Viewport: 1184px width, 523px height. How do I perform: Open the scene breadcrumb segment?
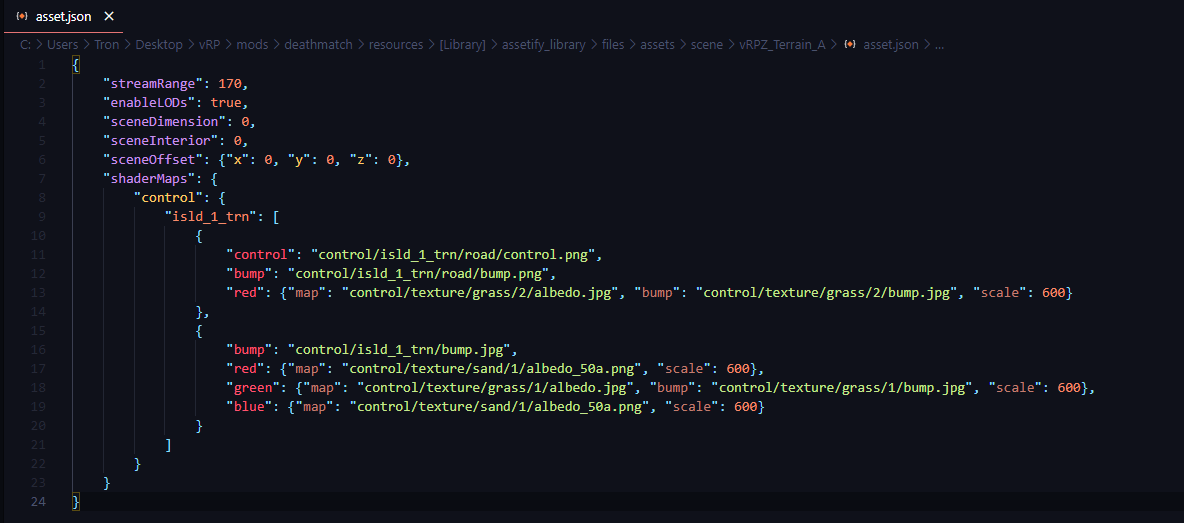click(x=707, y=45)
